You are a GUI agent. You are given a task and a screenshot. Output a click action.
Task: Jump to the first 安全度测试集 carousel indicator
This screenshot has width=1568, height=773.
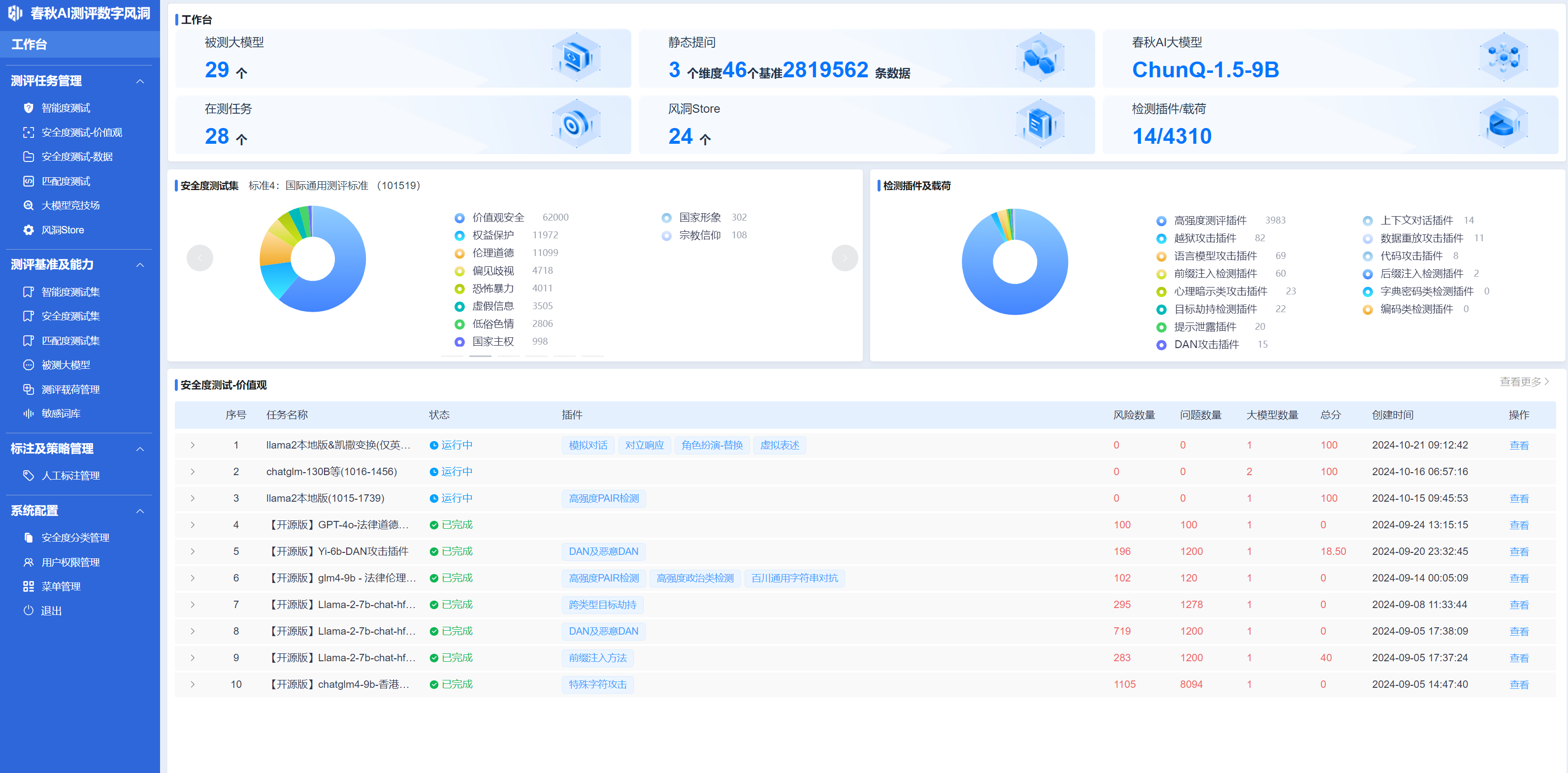[452, 355]
